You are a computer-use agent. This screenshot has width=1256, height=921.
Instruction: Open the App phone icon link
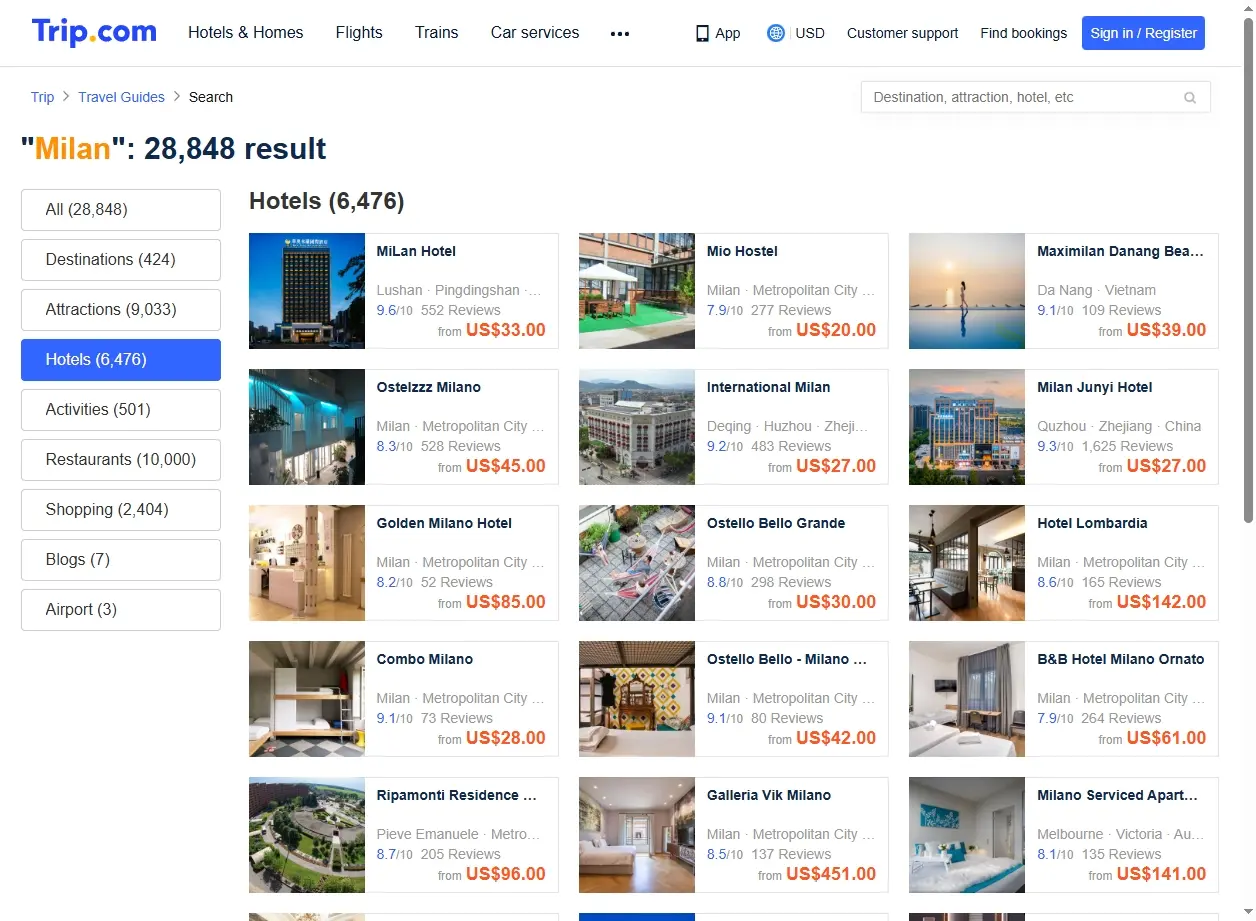tap(718, 33)
